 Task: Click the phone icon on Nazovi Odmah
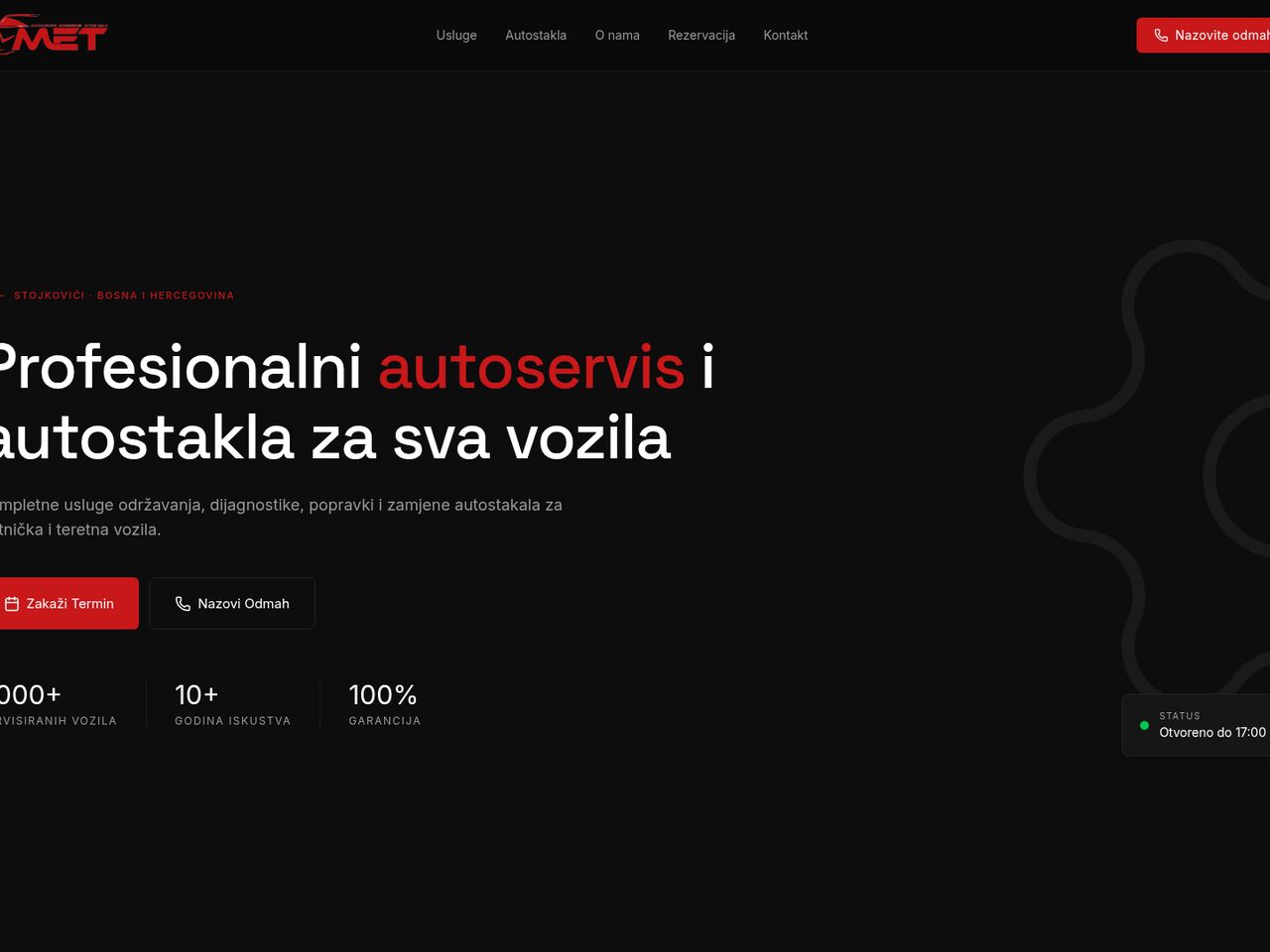point(183,604)
